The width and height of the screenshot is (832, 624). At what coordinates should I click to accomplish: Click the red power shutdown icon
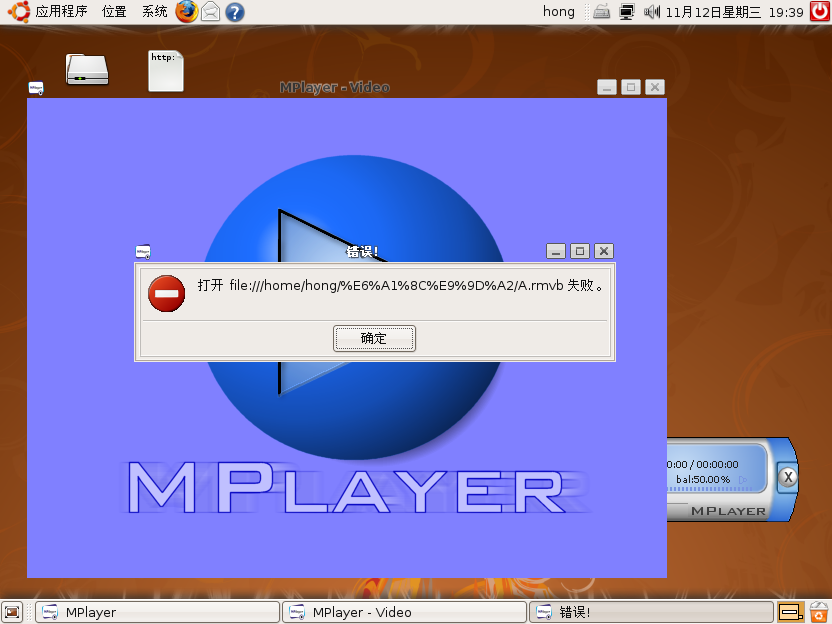click(820, 11)
